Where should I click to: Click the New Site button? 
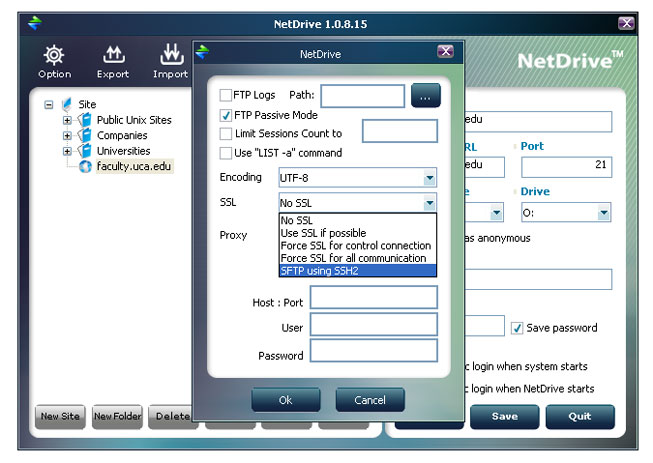[x=60, y=416]
